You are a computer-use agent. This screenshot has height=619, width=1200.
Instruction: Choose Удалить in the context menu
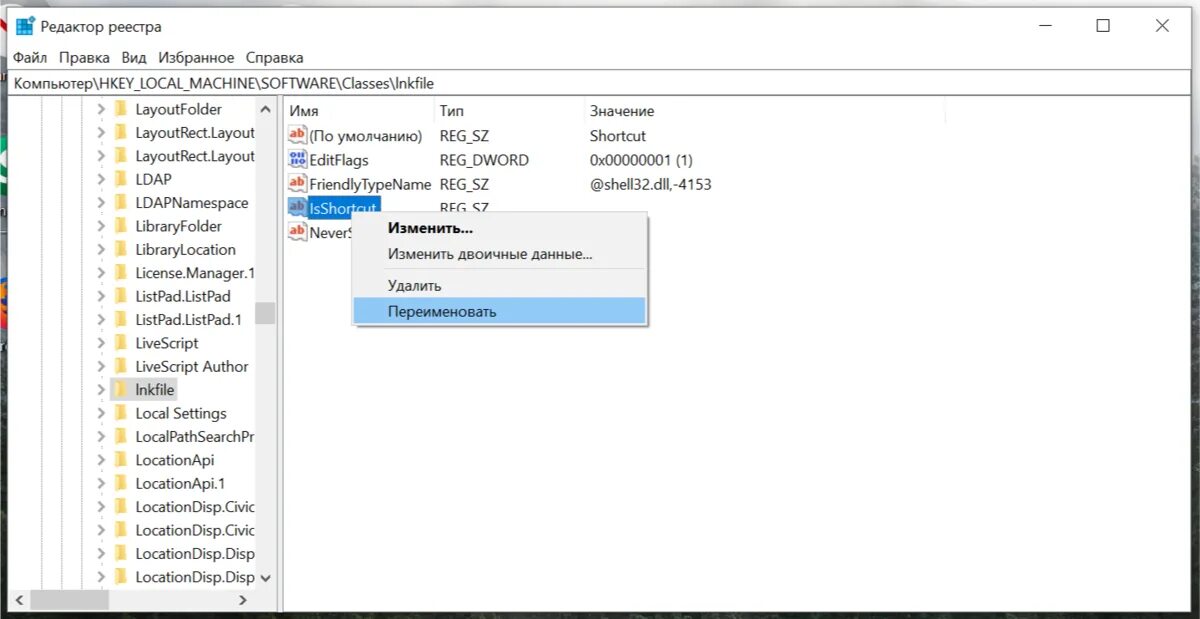pyautogui.click(x=500, y=285)
